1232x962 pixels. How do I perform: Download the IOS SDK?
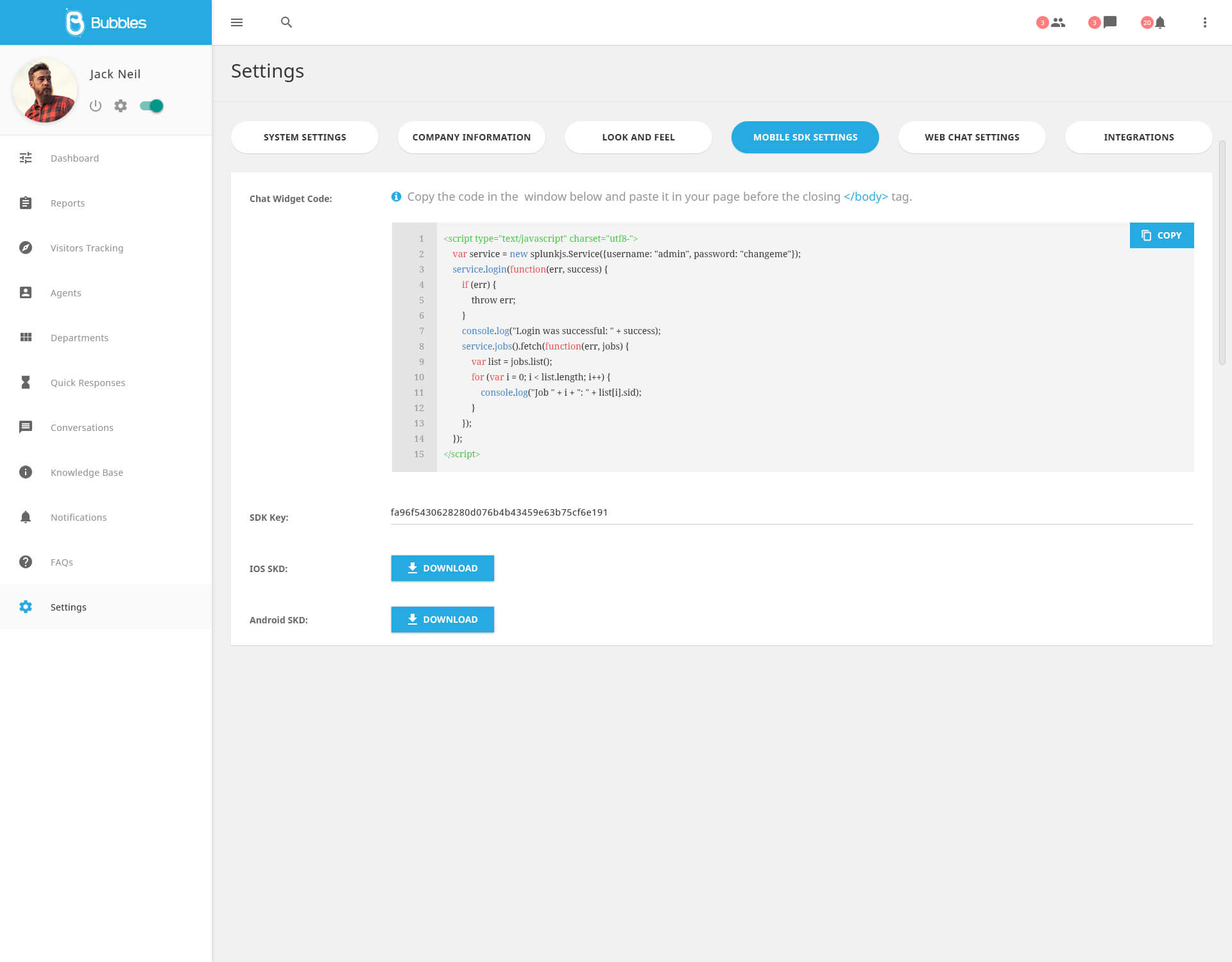443,568
